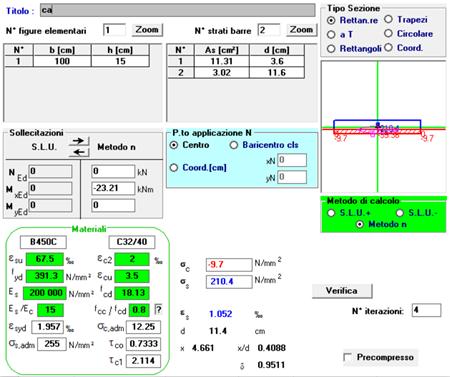The height and width of the screenshot is (377, 450).
Task: Select the Circolare section type
Action: (x=408, y=34)
